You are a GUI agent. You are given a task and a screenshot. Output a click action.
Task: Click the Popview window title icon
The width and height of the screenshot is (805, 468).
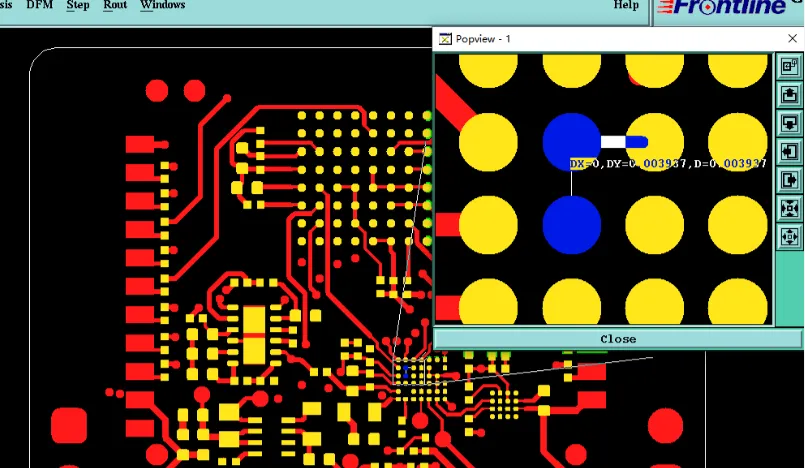[x=445, y=39]
